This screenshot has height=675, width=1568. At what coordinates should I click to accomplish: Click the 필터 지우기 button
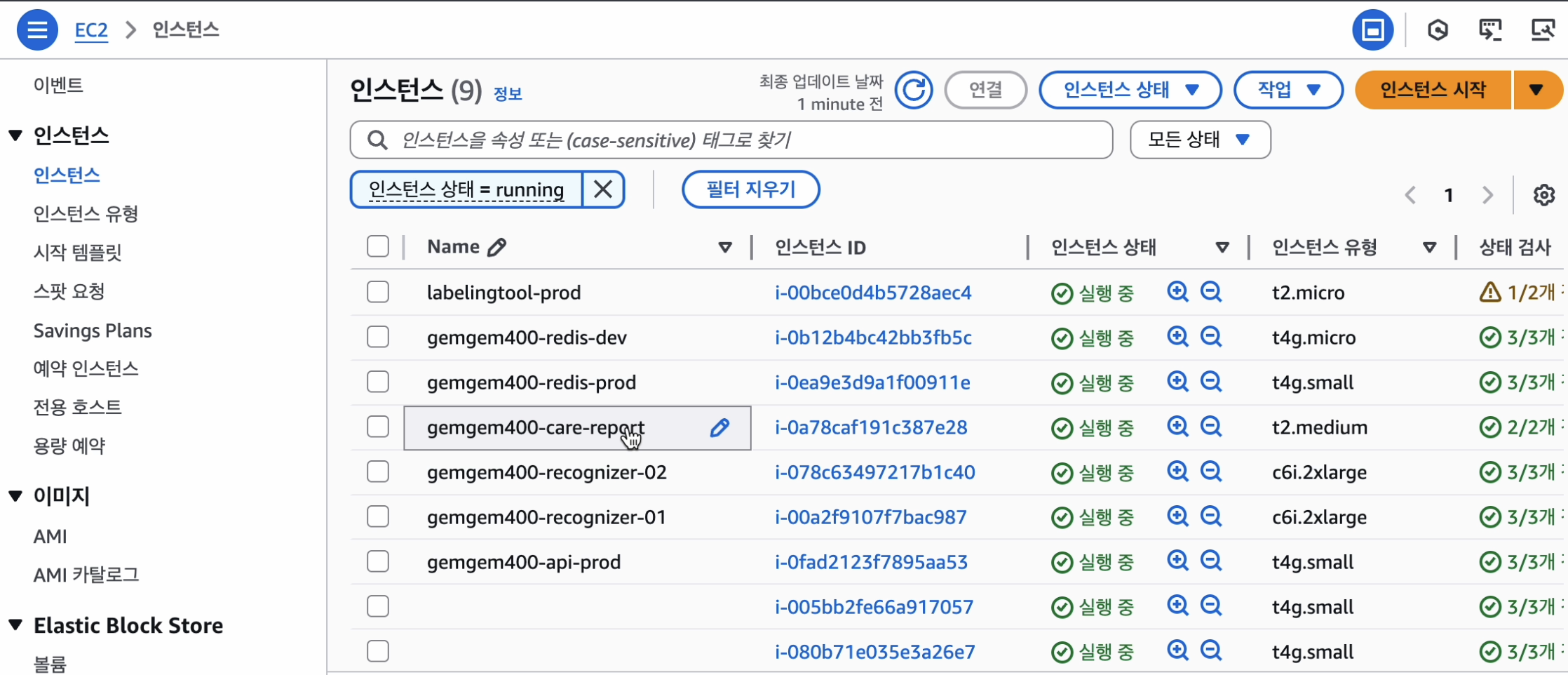750,189
